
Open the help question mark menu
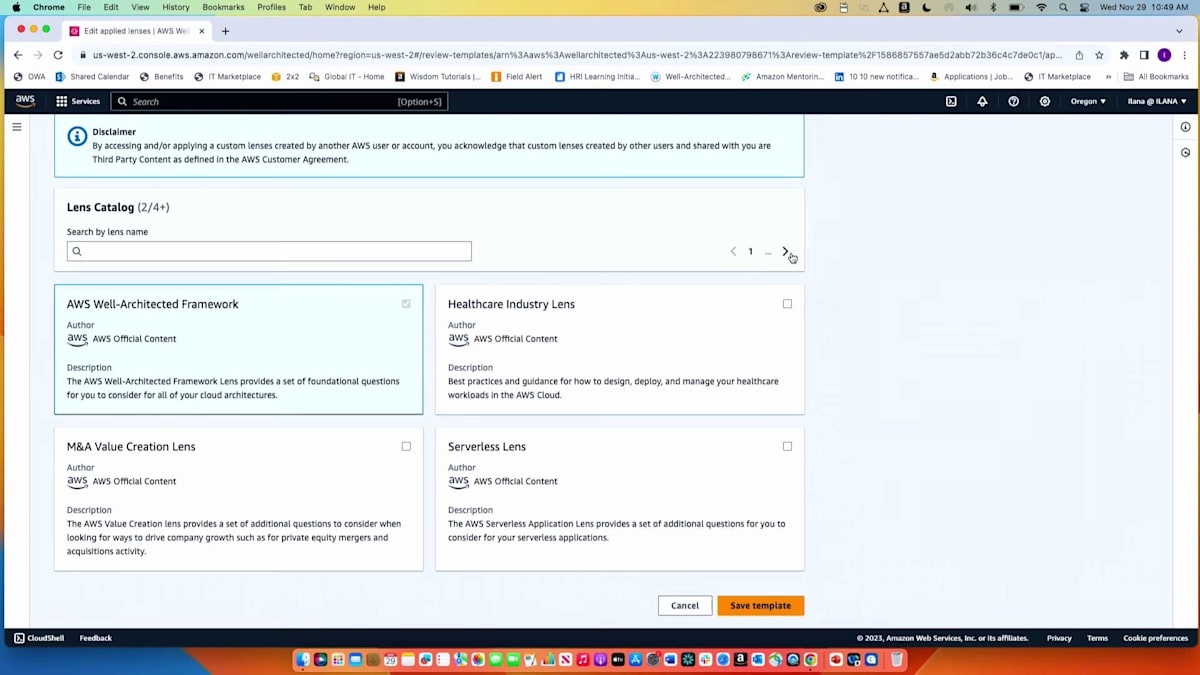pos(1013,101)
